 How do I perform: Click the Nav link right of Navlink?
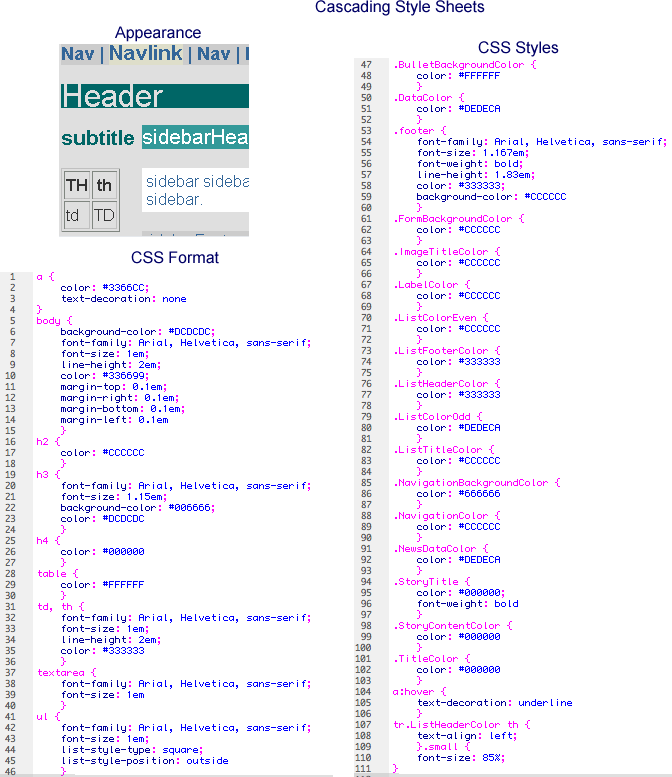[x=213, y=54]
